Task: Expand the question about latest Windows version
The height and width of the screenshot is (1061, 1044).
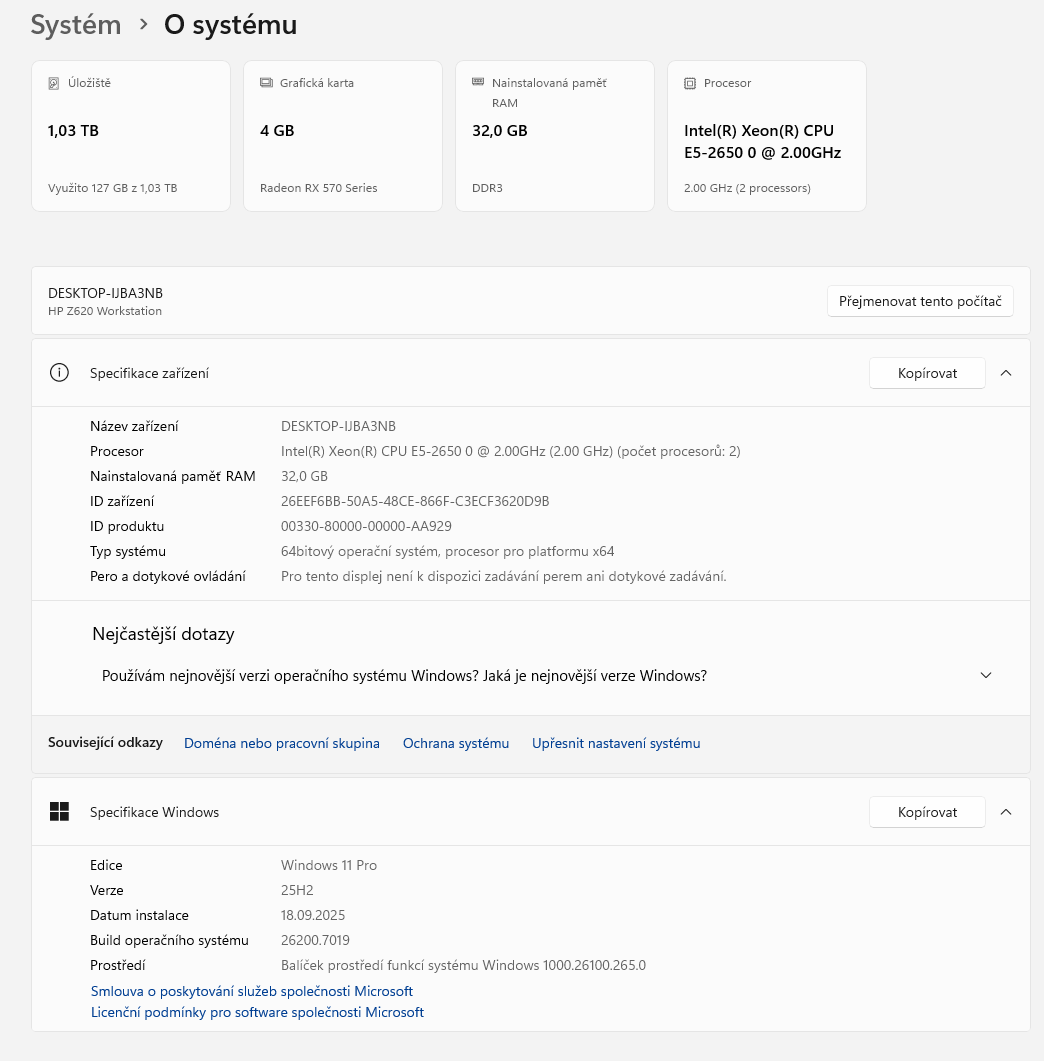Action: (986, 675)
